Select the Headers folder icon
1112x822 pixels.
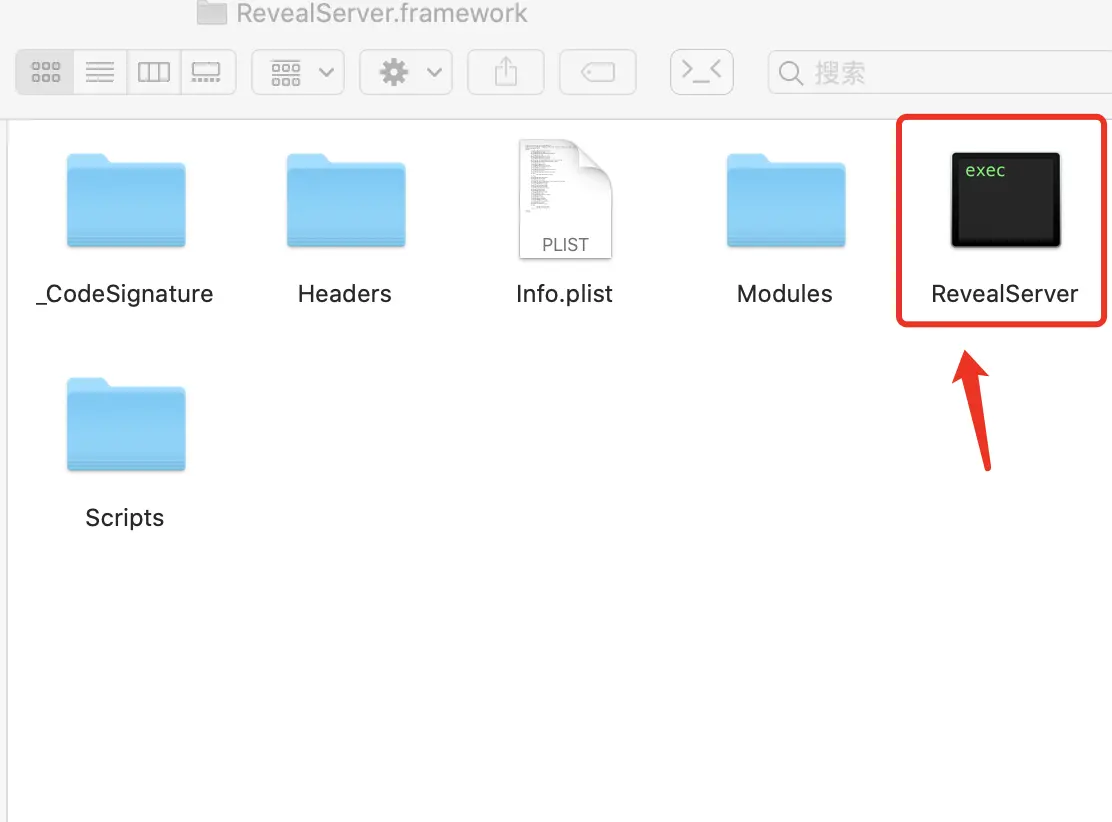pyautogui.click(x=346, y=201)
